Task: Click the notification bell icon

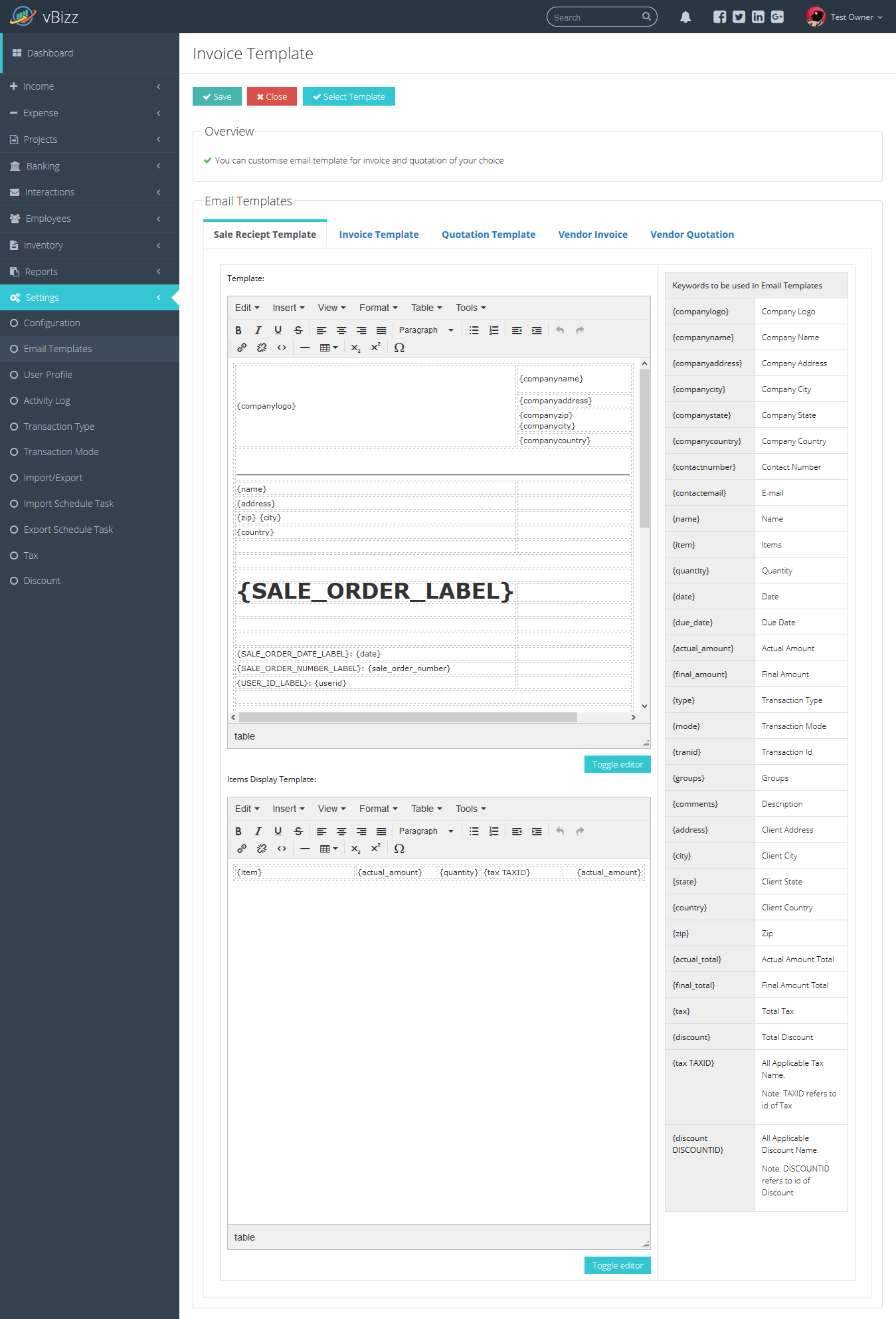Action: click(x=685, y=17)
